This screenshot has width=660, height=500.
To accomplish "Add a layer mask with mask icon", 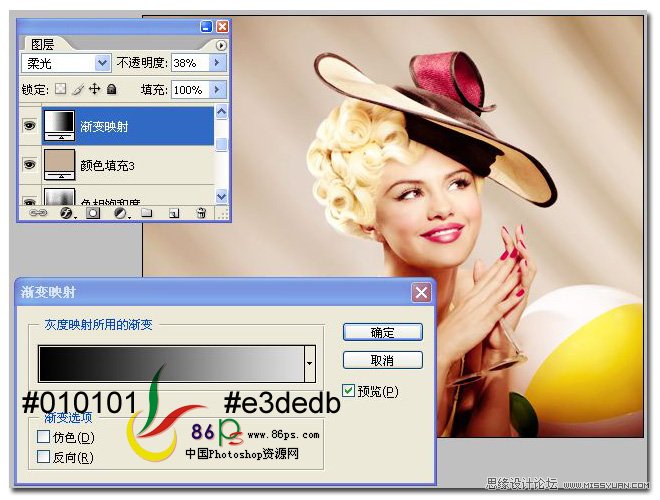I will click(x=93, y=213).
